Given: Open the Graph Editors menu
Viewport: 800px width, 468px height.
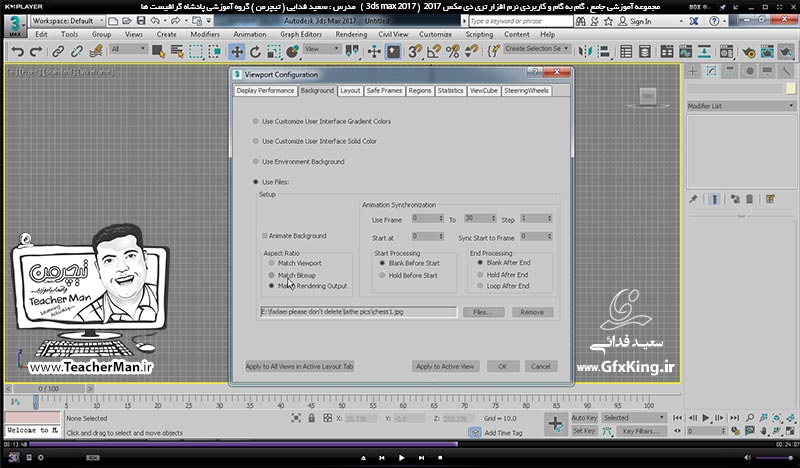Looking at the screenshot, I should pos(301,34).
